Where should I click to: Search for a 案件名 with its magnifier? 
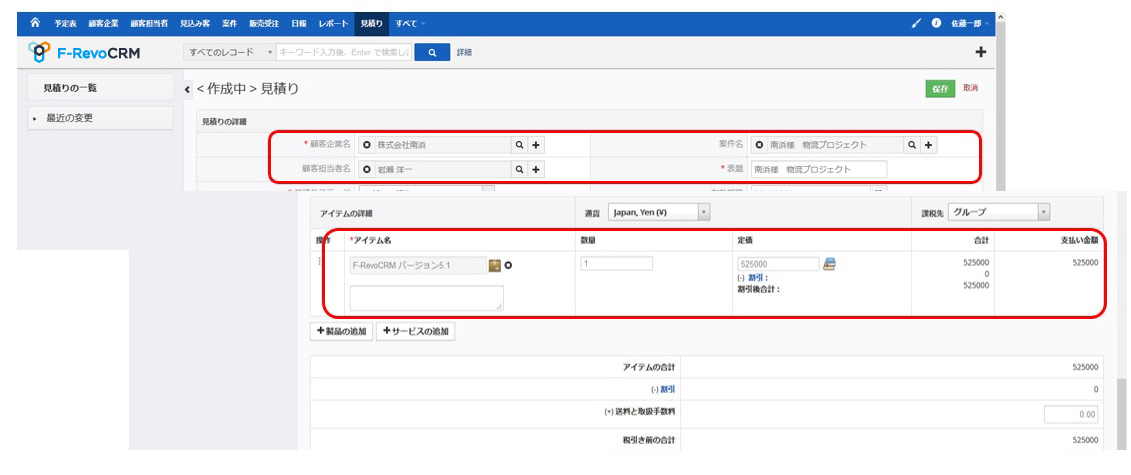click(912, 145)
